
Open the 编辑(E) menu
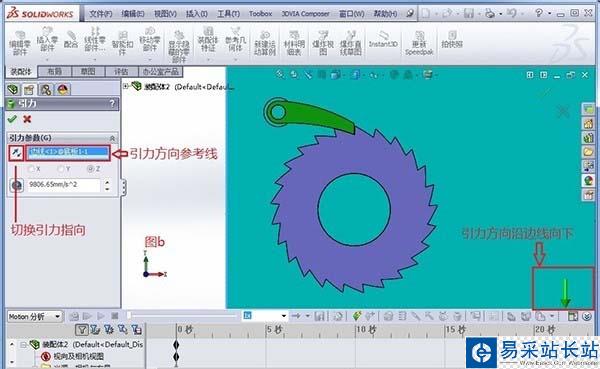[x=133, y=14]
